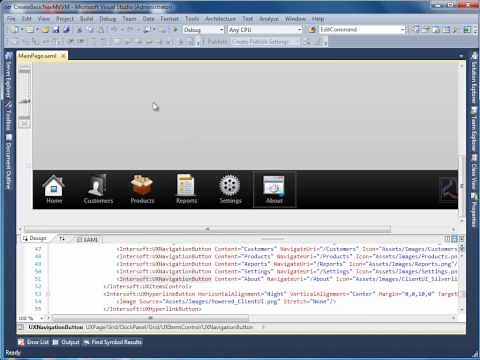Click the Home navigation button in designer
Viewport: 480px width, 360px height.
tap(54, 189)
